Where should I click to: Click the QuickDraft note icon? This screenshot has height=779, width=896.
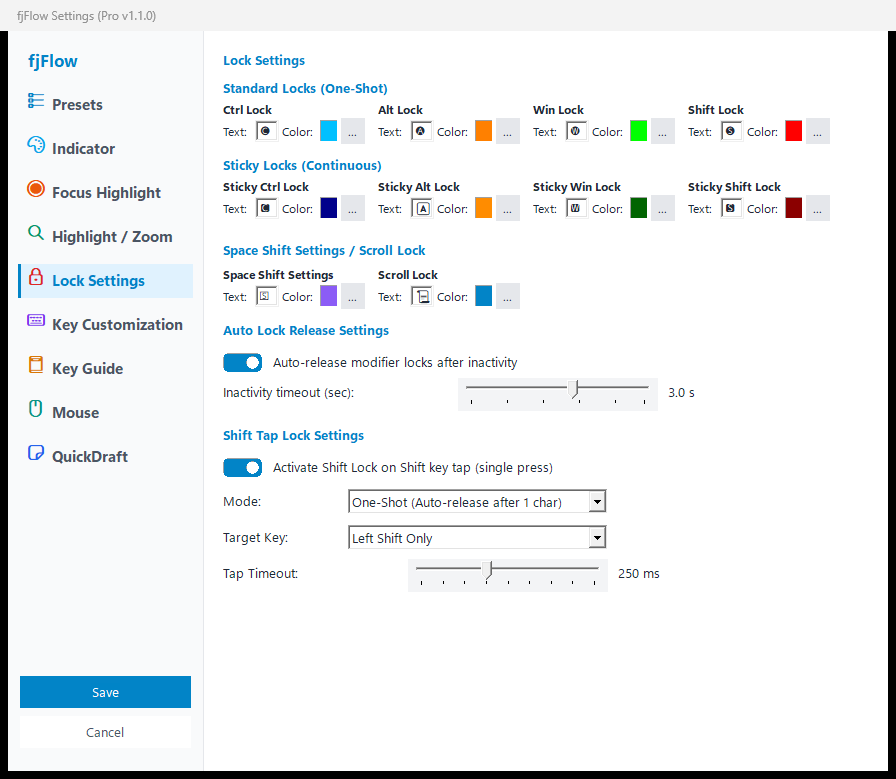[35, 453]
